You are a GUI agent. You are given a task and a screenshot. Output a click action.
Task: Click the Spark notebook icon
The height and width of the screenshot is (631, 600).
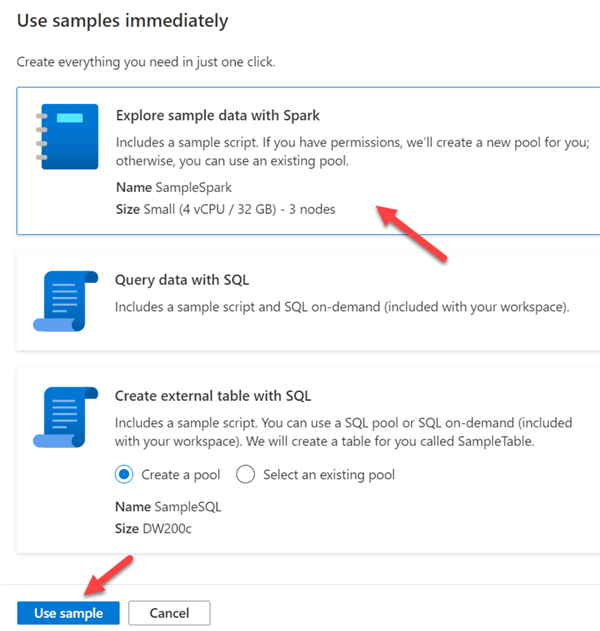67,136
